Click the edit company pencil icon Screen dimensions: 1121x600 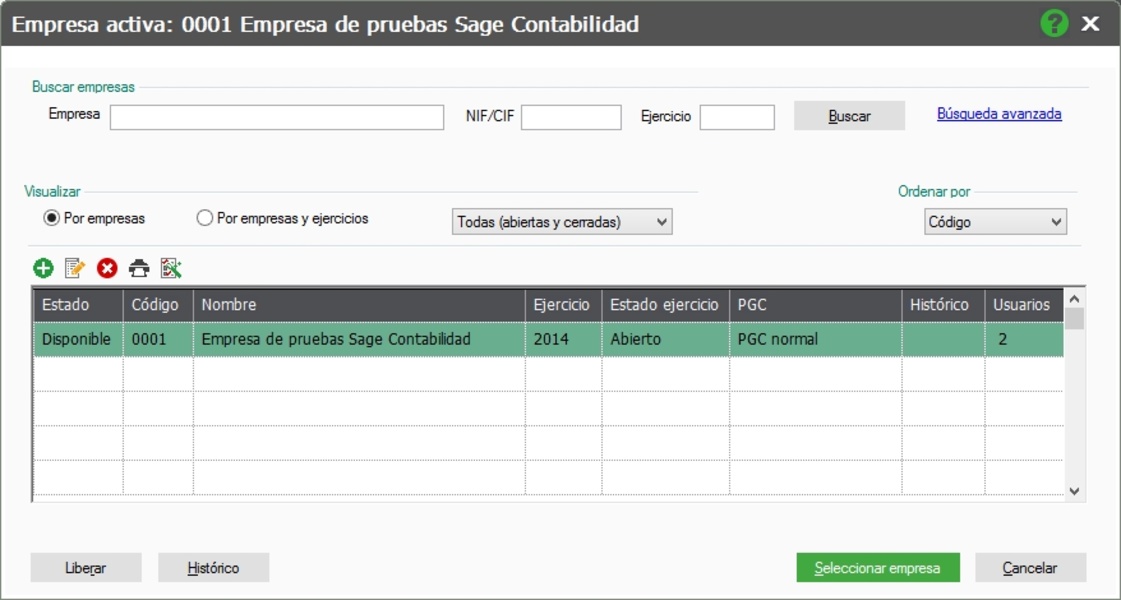click(75, 268)
